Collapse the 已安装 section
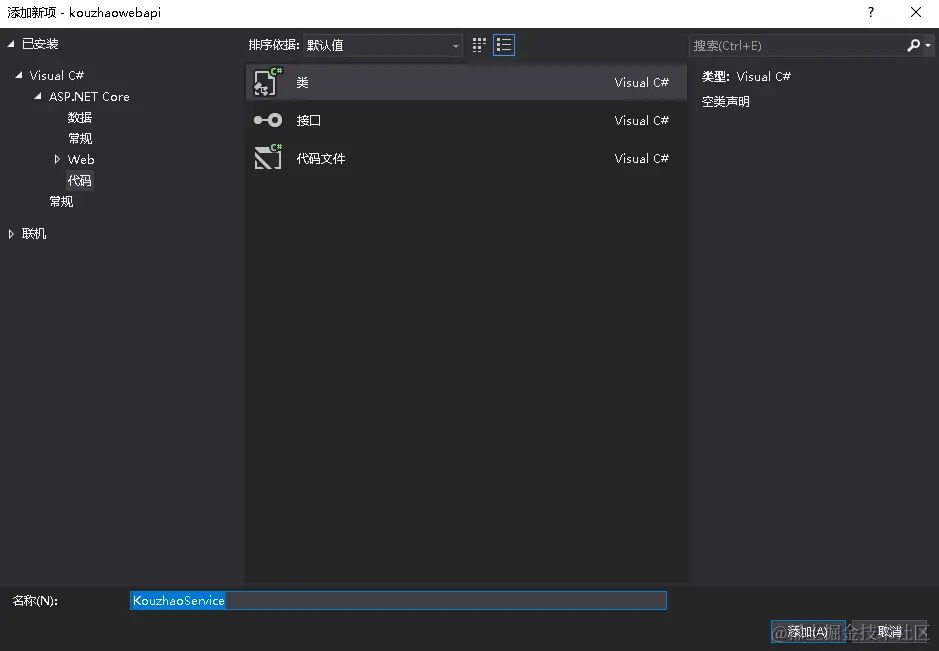The width and height of the screenshot is (939, 651). click(x=11, y=44)
